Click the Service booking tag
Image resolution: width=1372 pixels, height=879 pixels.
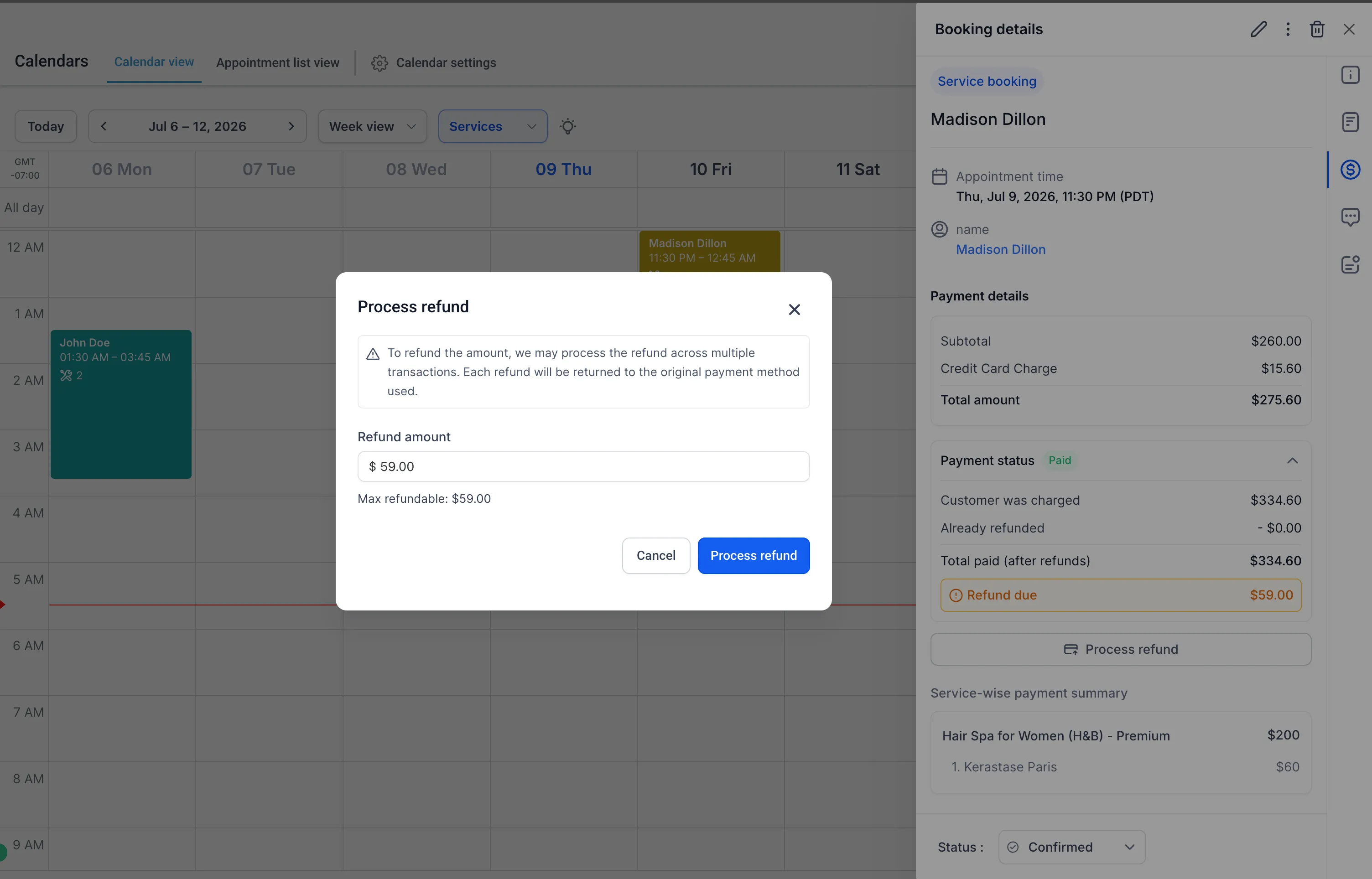click(x=987, y=81)
